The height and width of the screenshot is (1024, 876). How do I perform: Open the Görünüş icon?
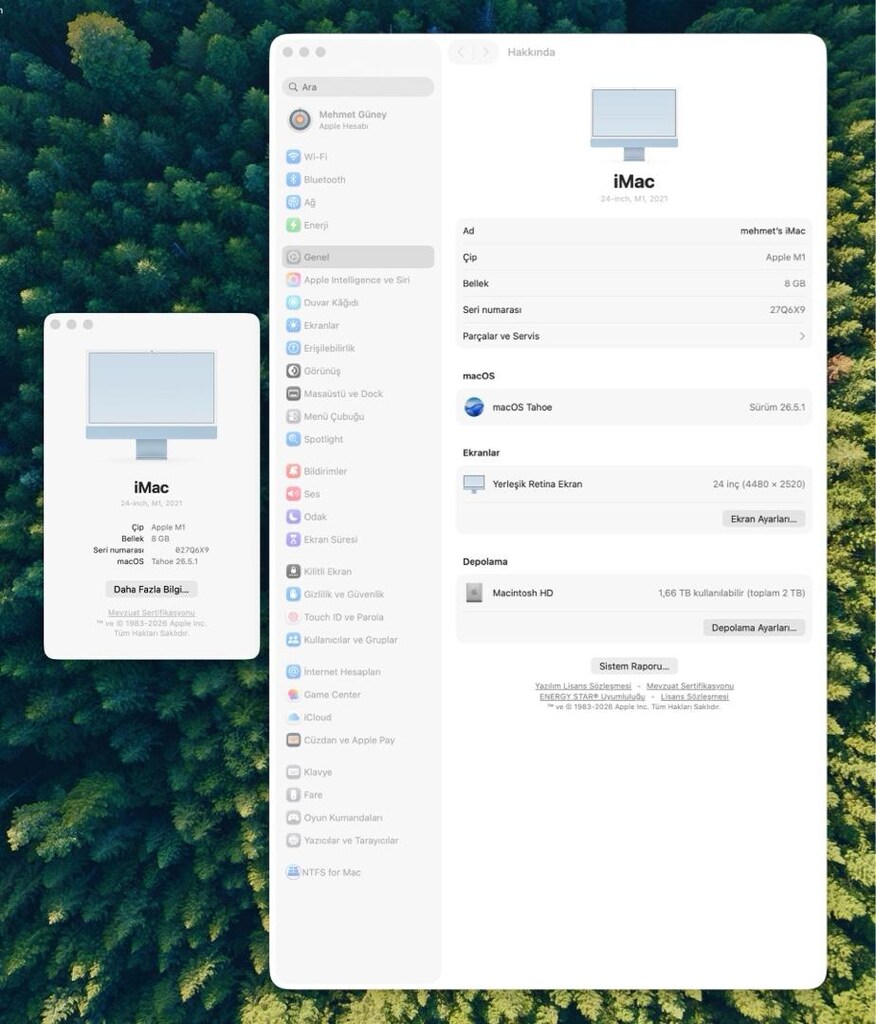(x=293, y=371)
